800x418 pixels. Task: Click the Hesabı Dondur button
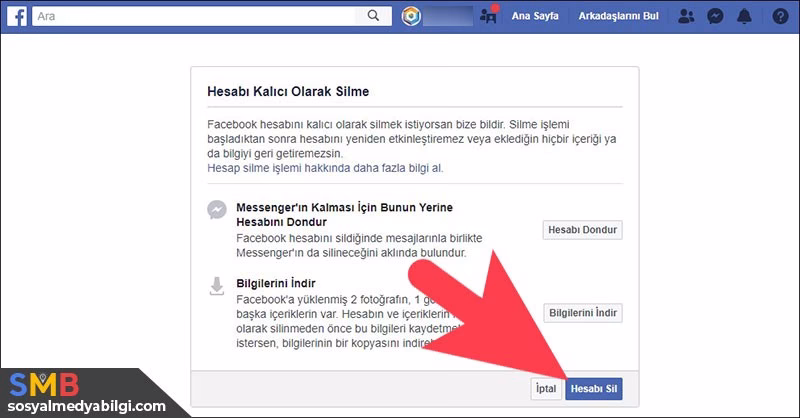tap(583, 230)
